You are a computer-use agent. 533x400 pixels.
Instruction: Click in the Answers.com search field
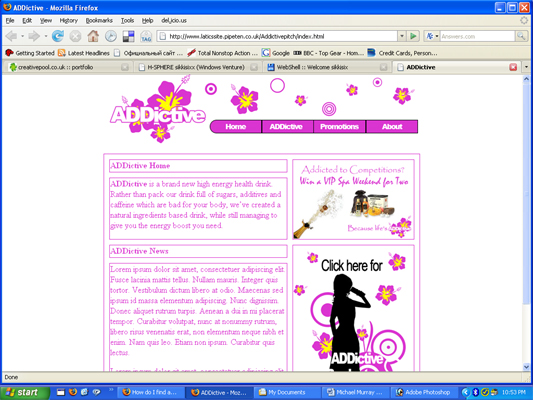(x=477, y=36)
